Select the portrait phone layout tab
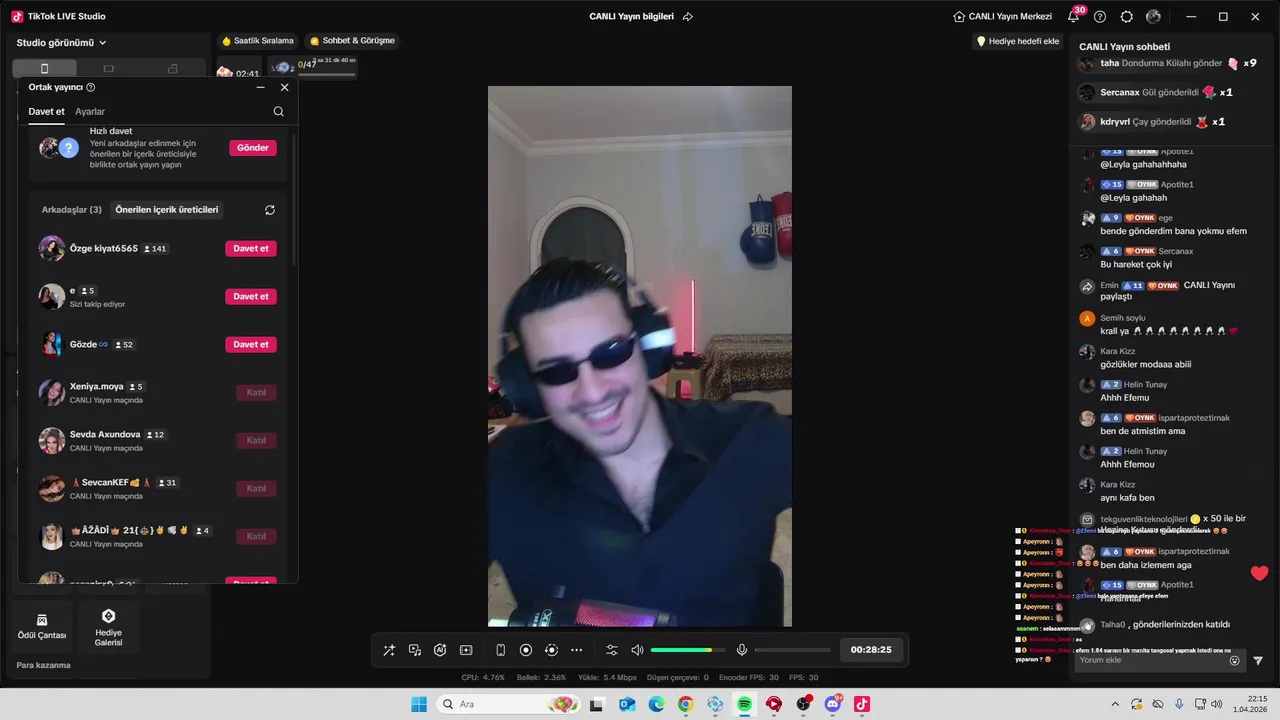1280x720 pixels. [44, 68]
